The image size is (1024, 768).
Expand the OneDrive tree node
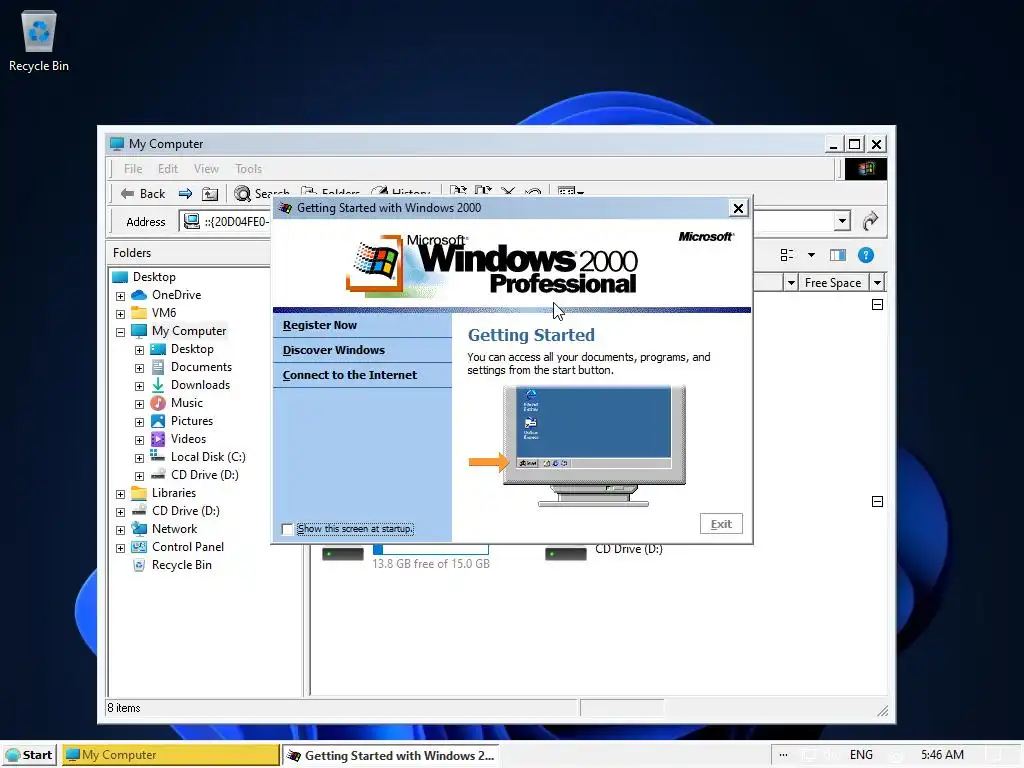tap(120, 296)
